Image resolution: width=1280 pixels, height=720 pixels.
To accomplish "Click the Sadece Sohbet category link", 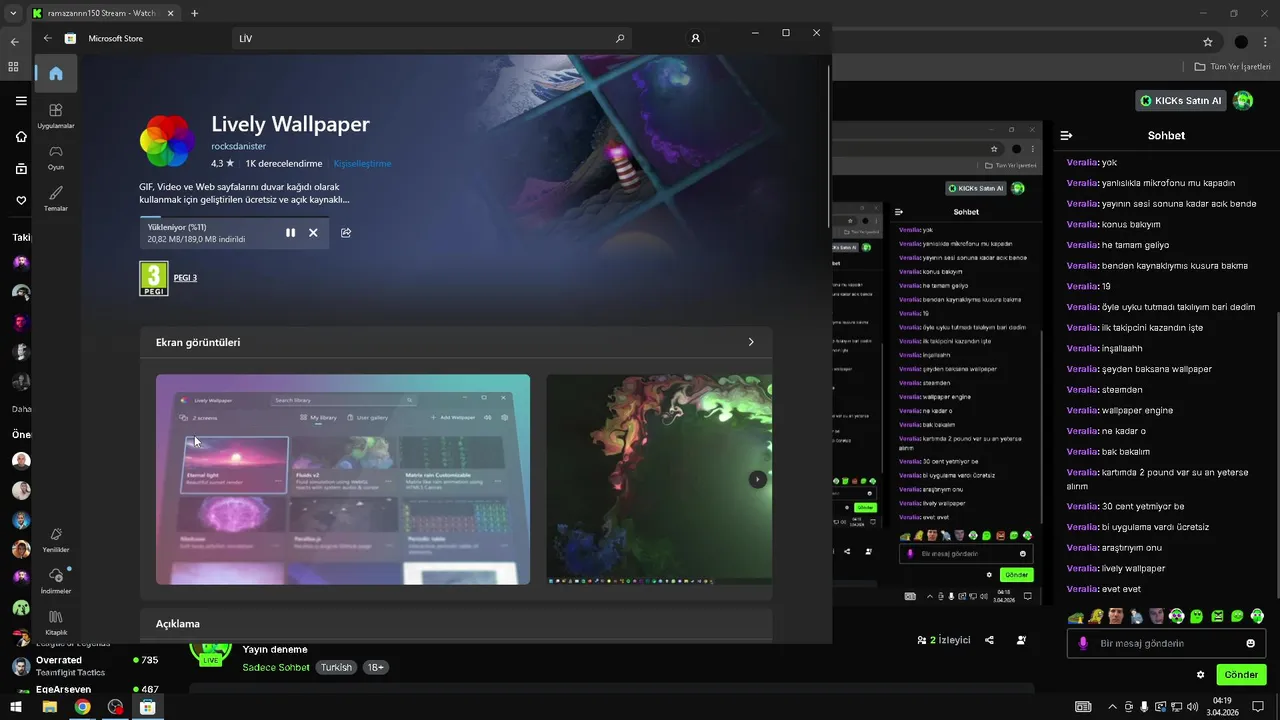I will (276, 667).
